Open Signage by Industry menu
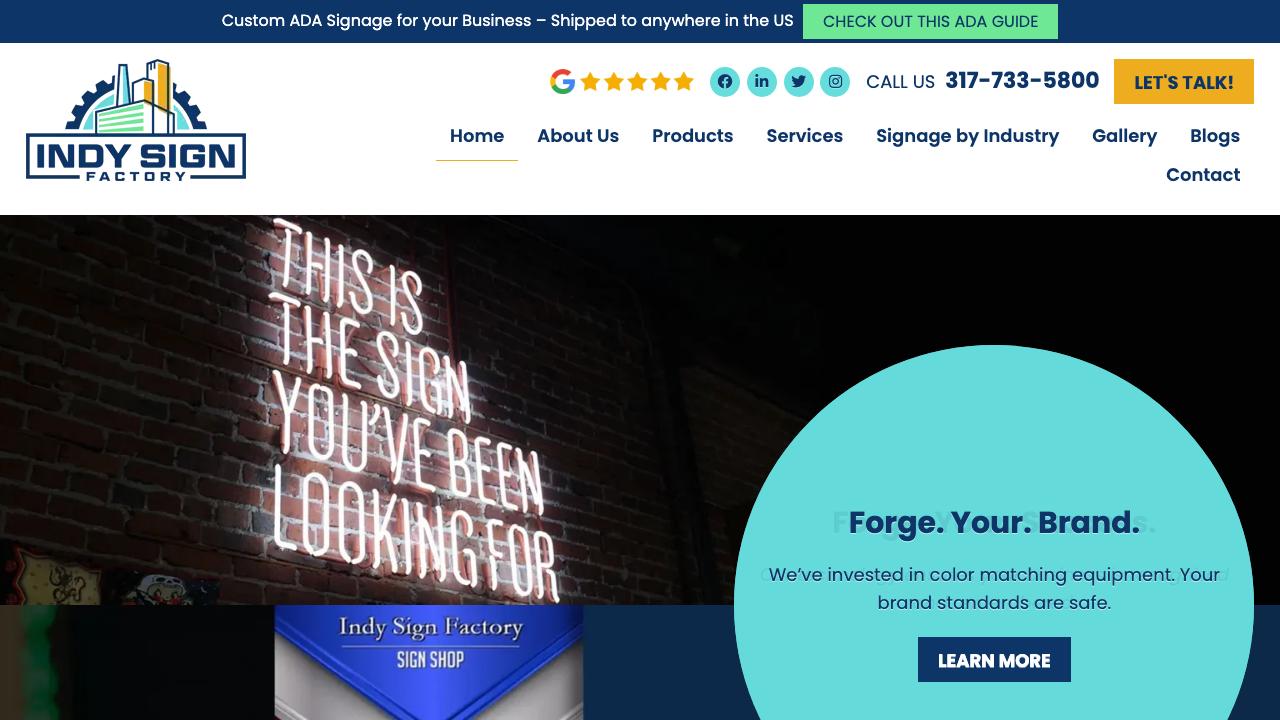Viewport: 1280px width, 720px height. click(968, 136)
